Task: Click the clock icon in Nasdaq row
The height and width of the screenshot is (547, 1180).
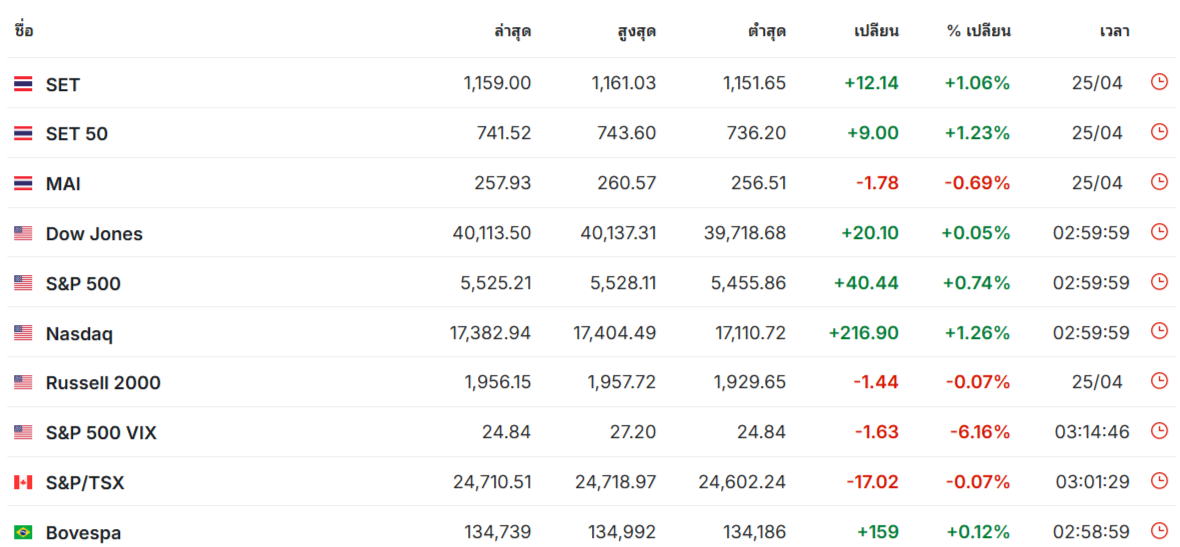Action: tap(1159, 331)
